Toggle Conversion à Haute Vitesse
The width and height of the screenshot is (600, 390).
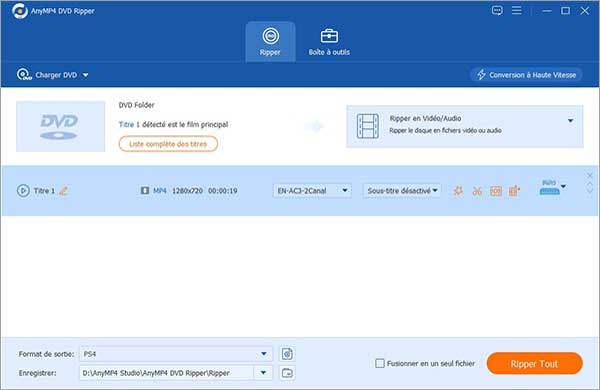point(526,75)
